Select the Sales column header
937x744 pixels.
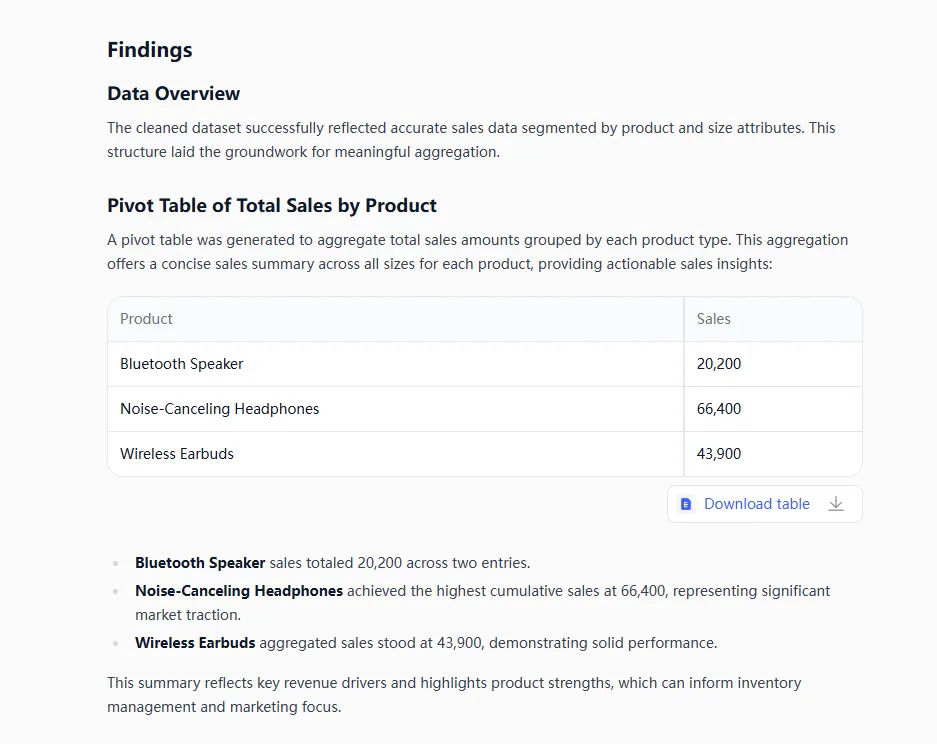tap(713, 319)
